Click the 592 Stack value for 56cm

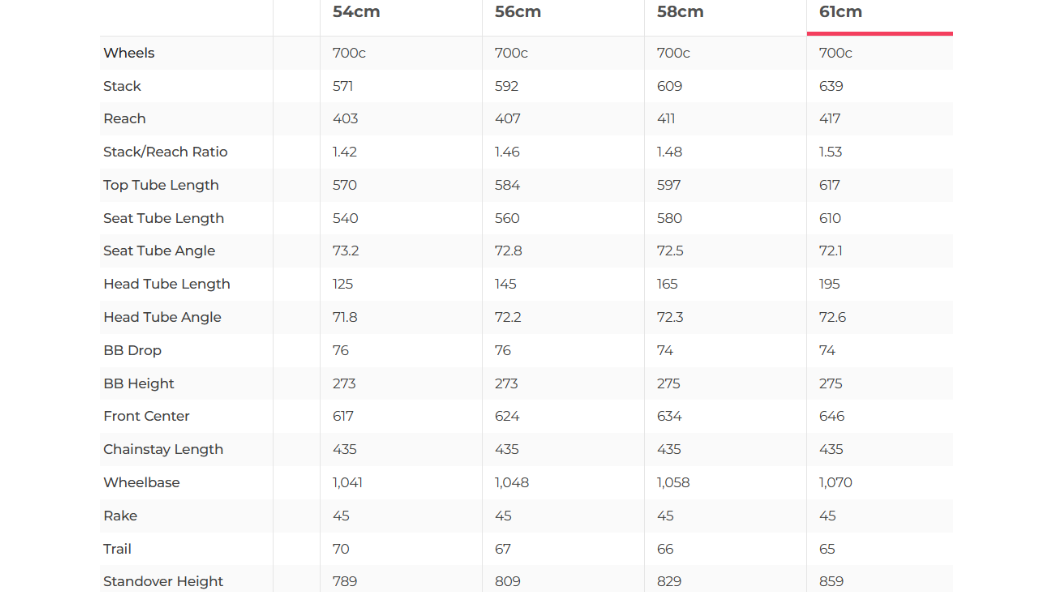(507, 86)
